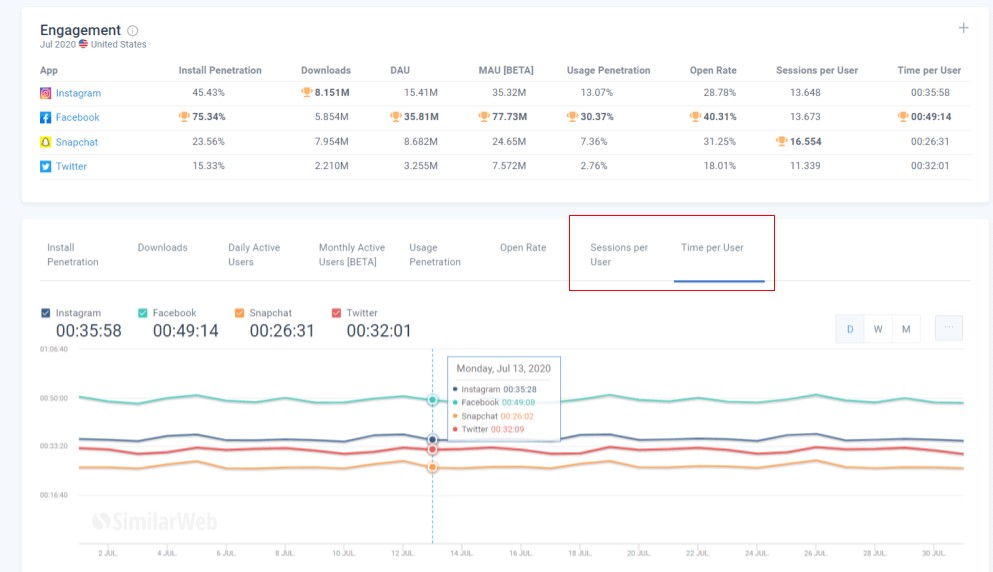
Task: Open the chart three-dots options menu
Action: click(949, 328)
